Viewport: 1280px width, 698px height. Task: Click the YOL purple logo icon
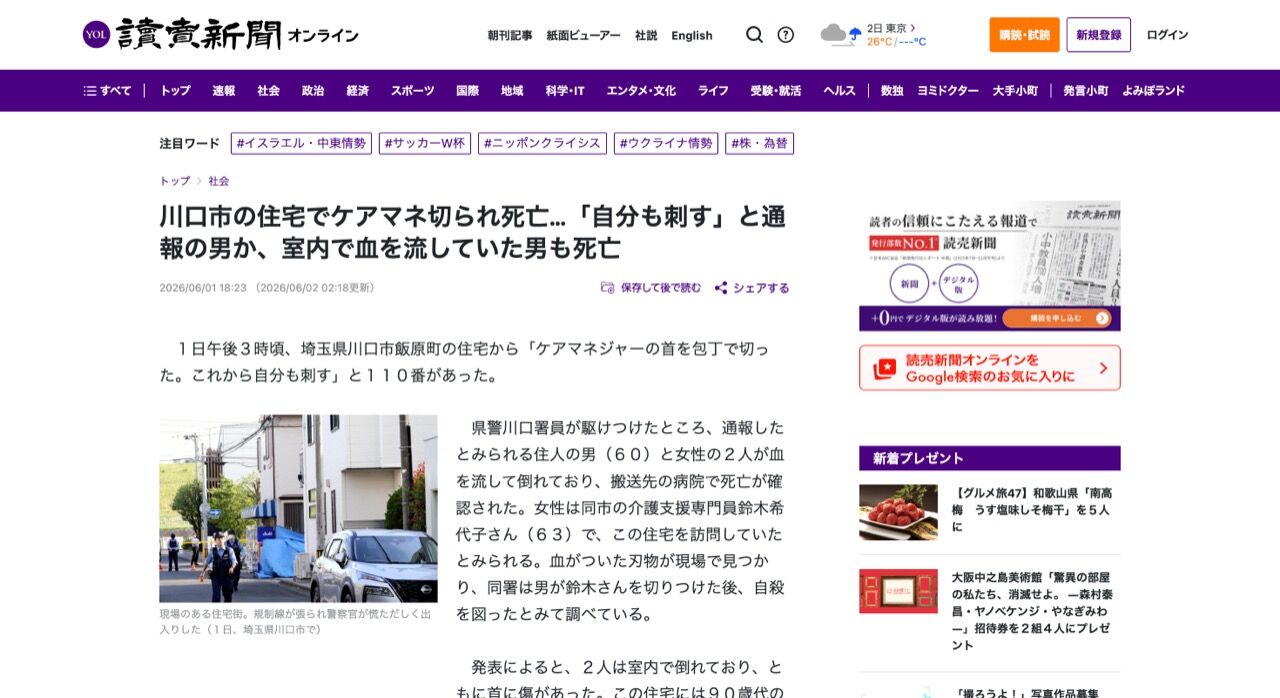click(96, 35)
